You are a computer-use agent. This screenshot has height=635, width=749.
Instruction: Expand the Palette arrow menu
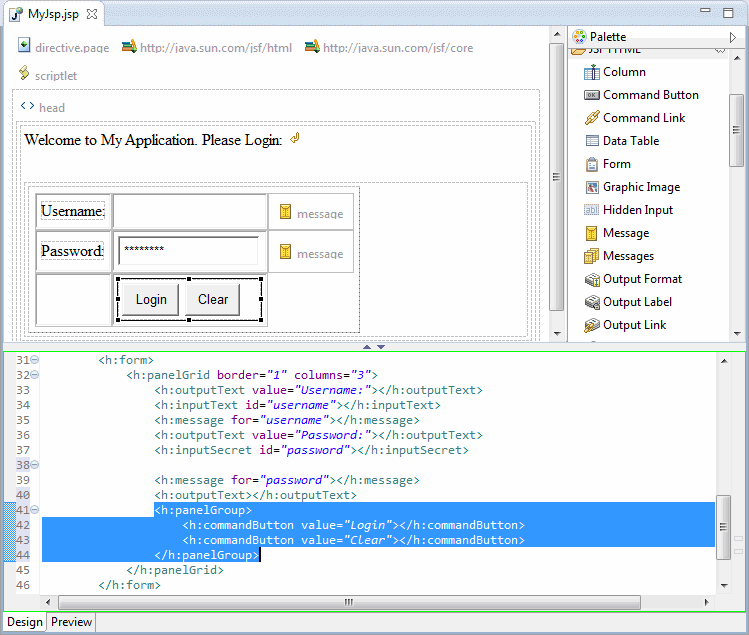point(734,37)
